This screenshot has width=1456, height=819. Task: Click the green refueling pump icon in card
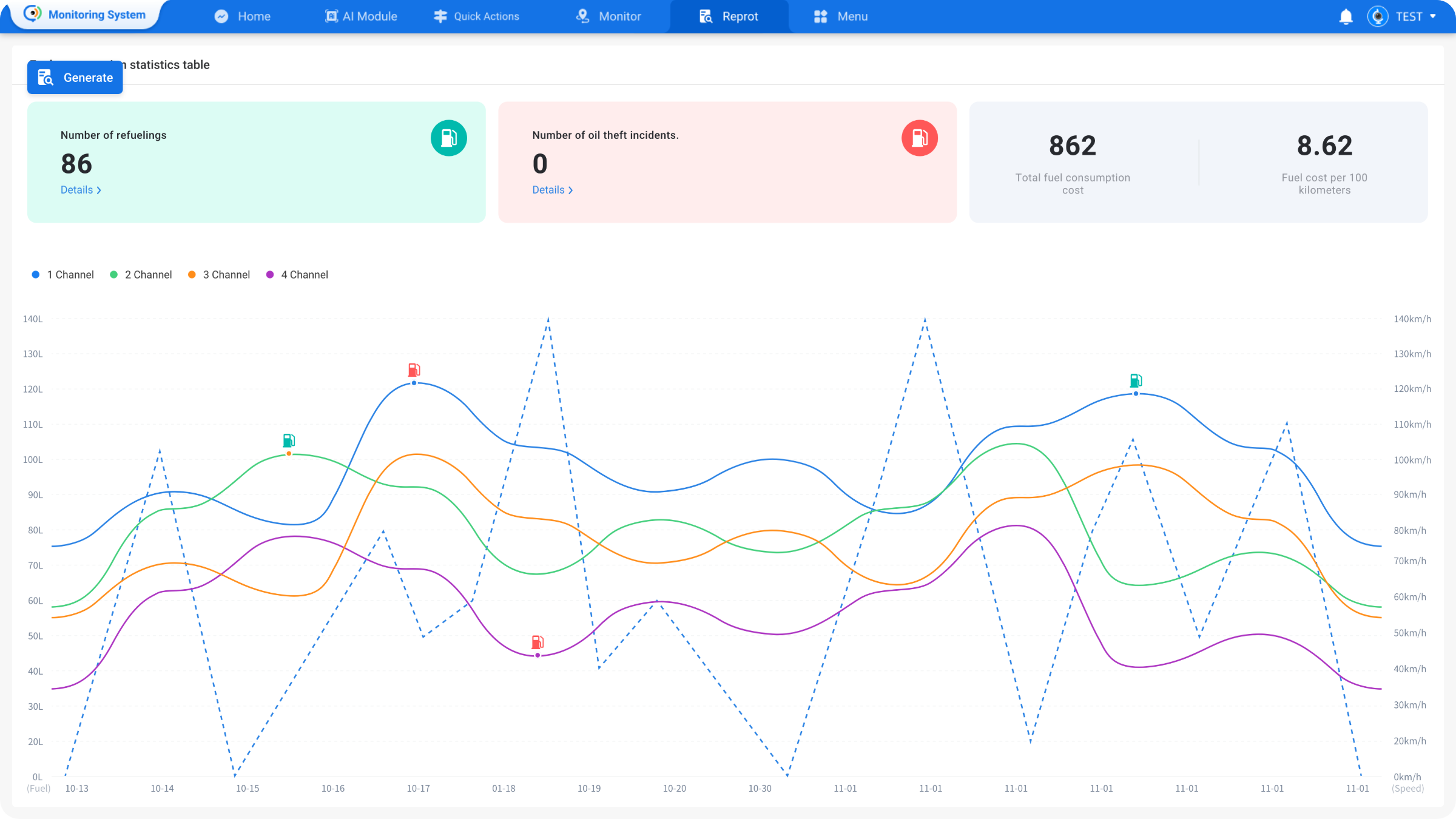click(448, 138)
